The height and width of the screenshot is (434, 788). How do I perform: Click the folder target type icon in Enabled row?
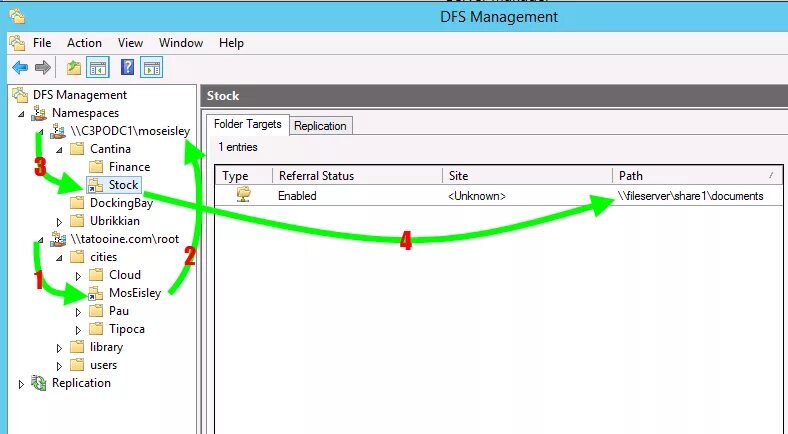(x=244, y=195)
